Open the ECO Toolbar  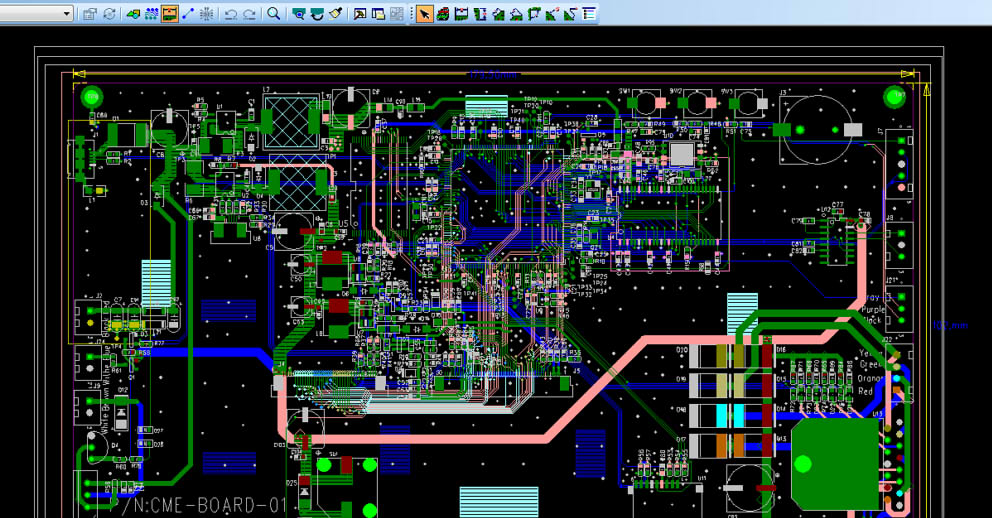pyautogui.click(x=188, y=14)
